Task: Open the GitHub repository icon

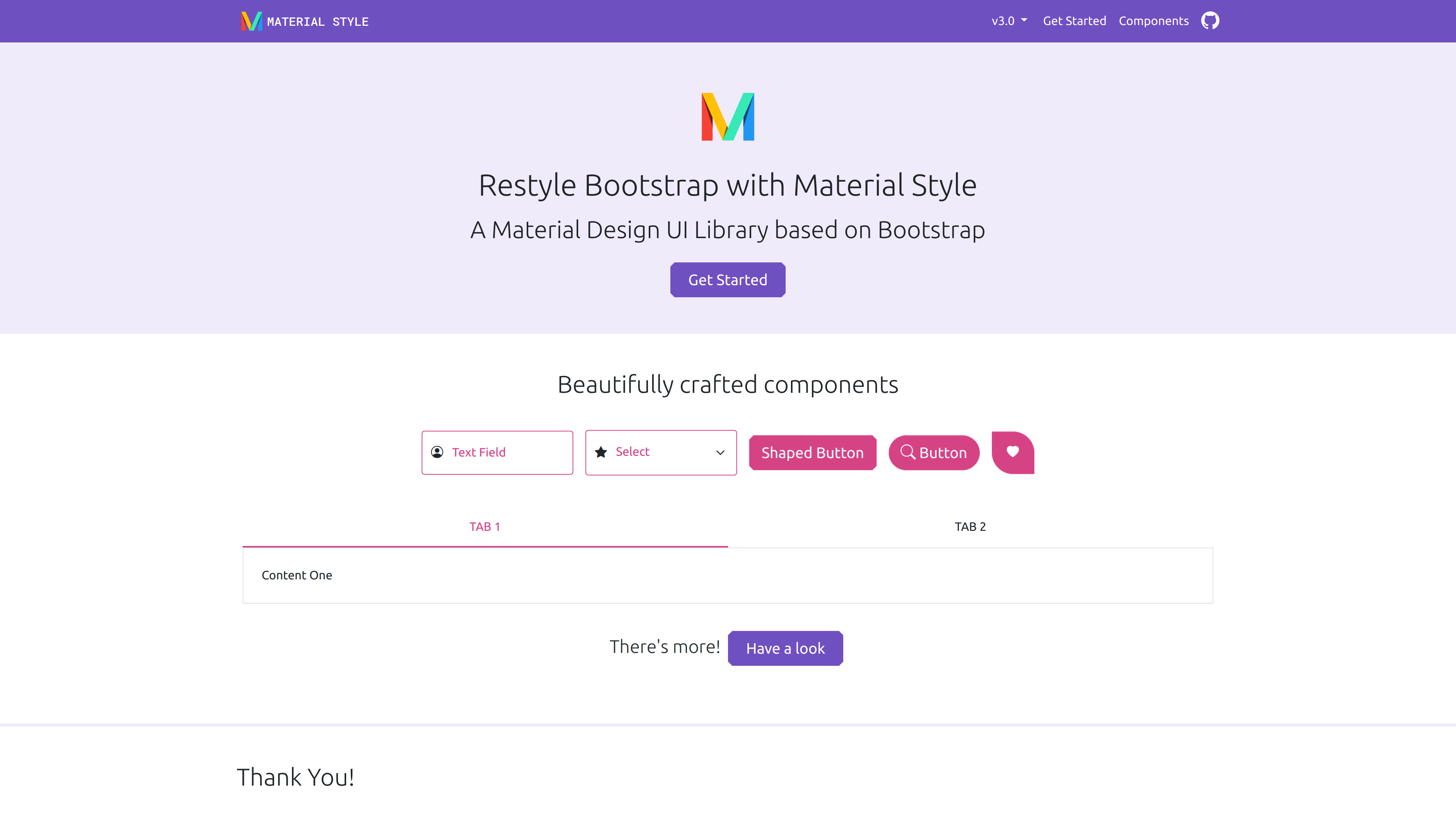Action: [1210, 21]
